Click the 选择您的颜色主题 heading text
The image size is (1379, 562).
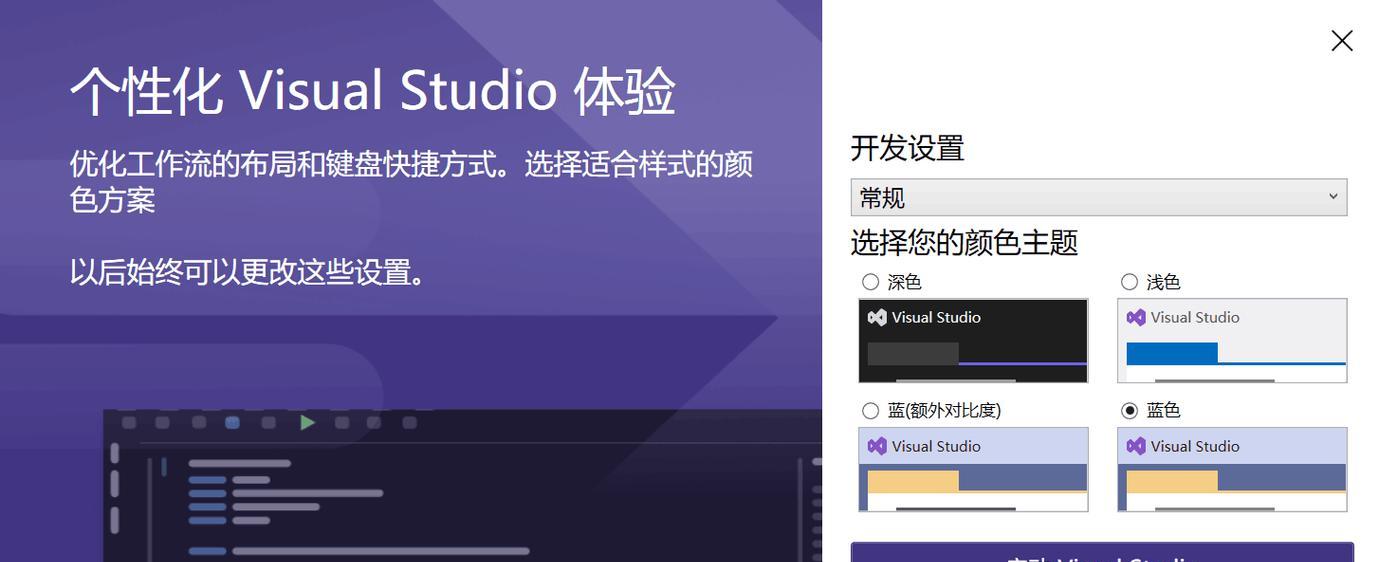coord(964,242)
